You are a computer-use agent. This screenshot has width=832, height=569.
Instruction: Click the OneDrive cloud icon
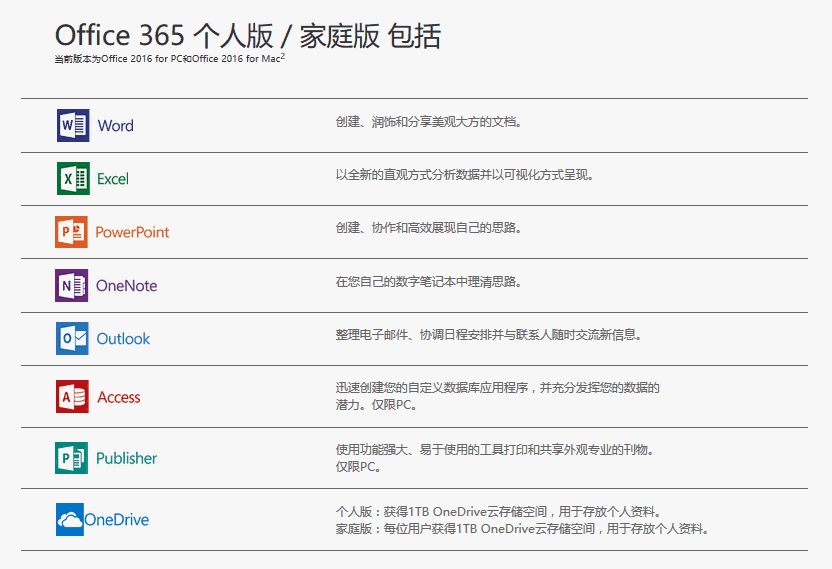70,519
